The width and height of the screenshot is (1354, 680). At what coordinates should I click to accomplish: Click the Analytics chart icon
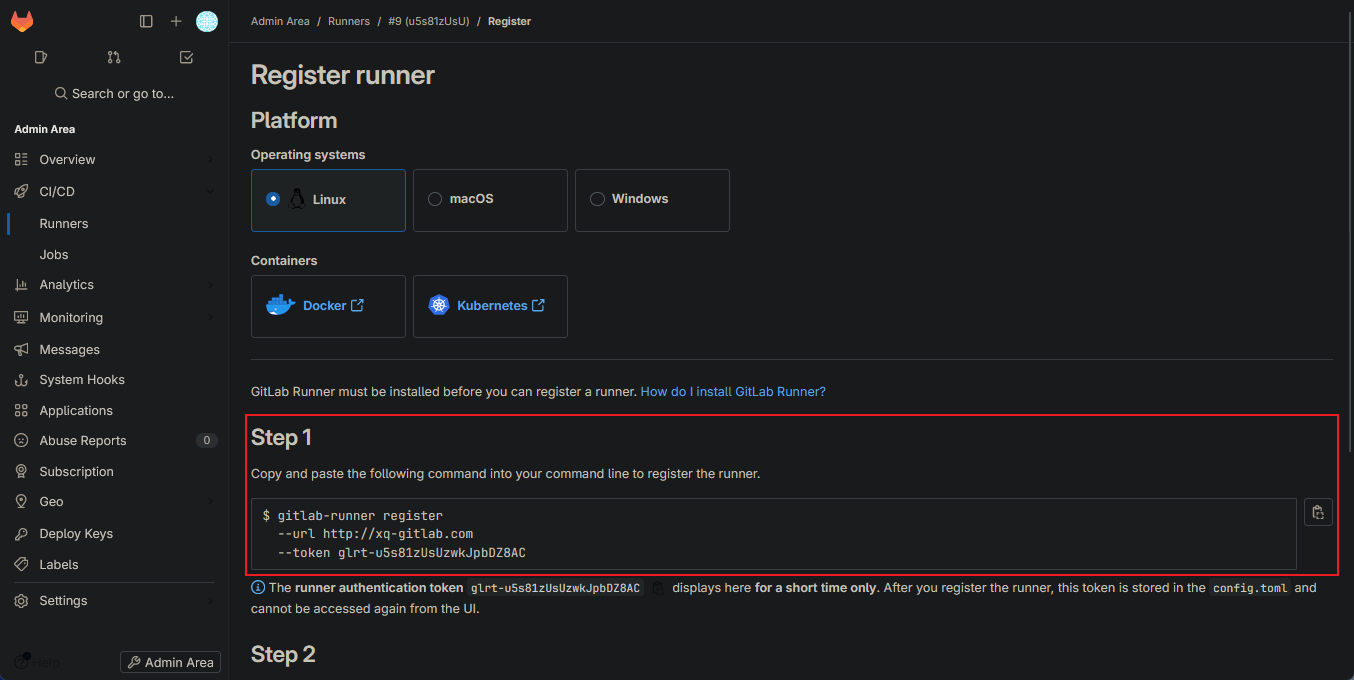click(21, 285)
